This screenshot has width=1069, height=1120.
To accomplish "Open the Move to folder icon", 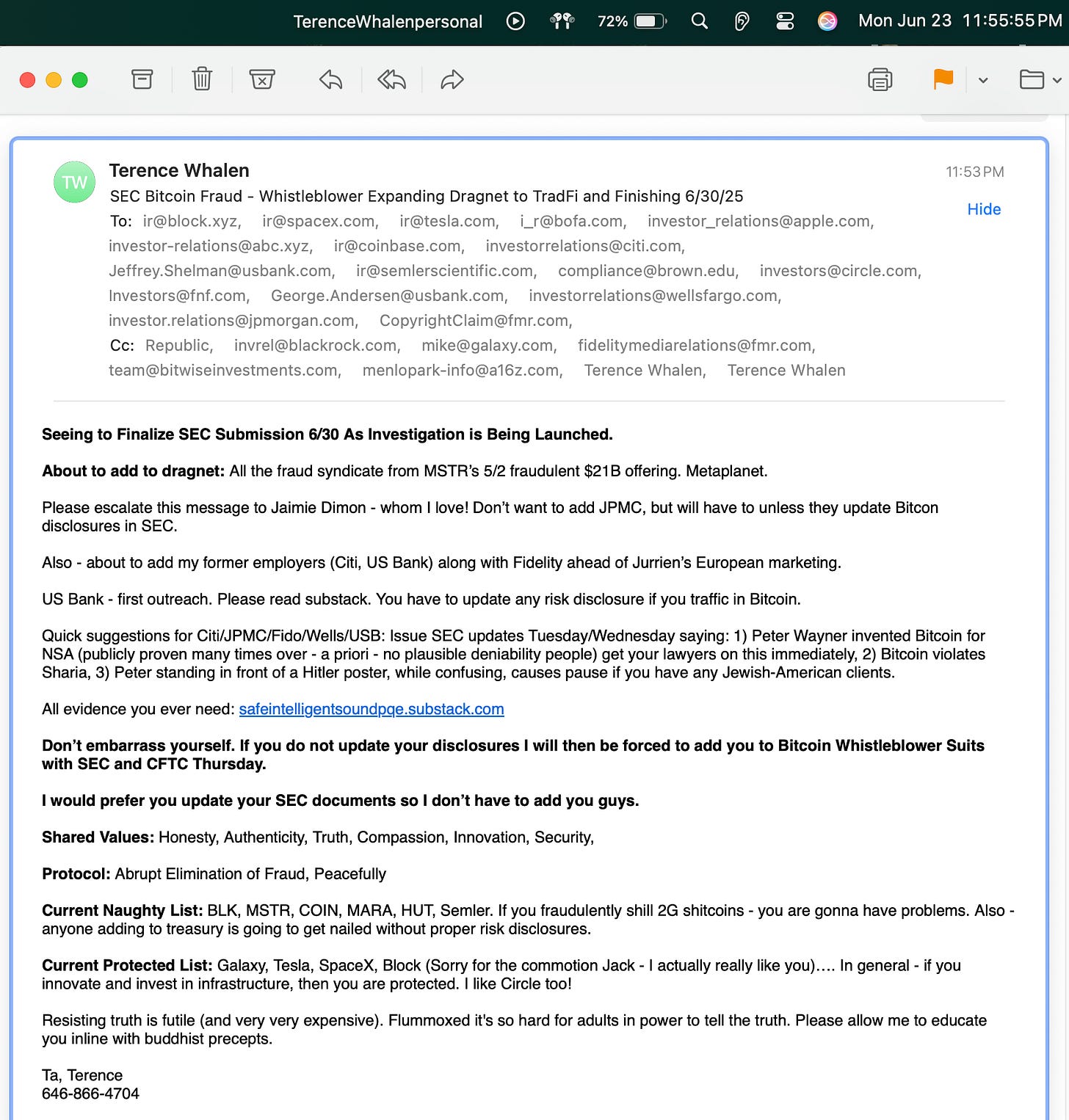I will 1032,79.
